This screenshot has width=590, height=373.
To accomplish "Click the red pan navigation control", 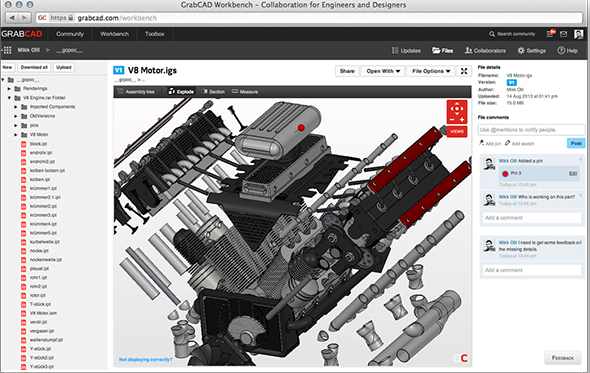I will pos(457,112).
